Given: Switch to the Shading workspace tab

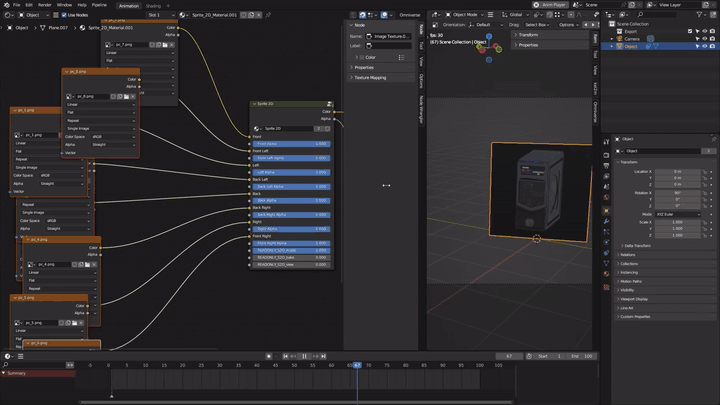Looking at the screenshot, I should [153, 5].
